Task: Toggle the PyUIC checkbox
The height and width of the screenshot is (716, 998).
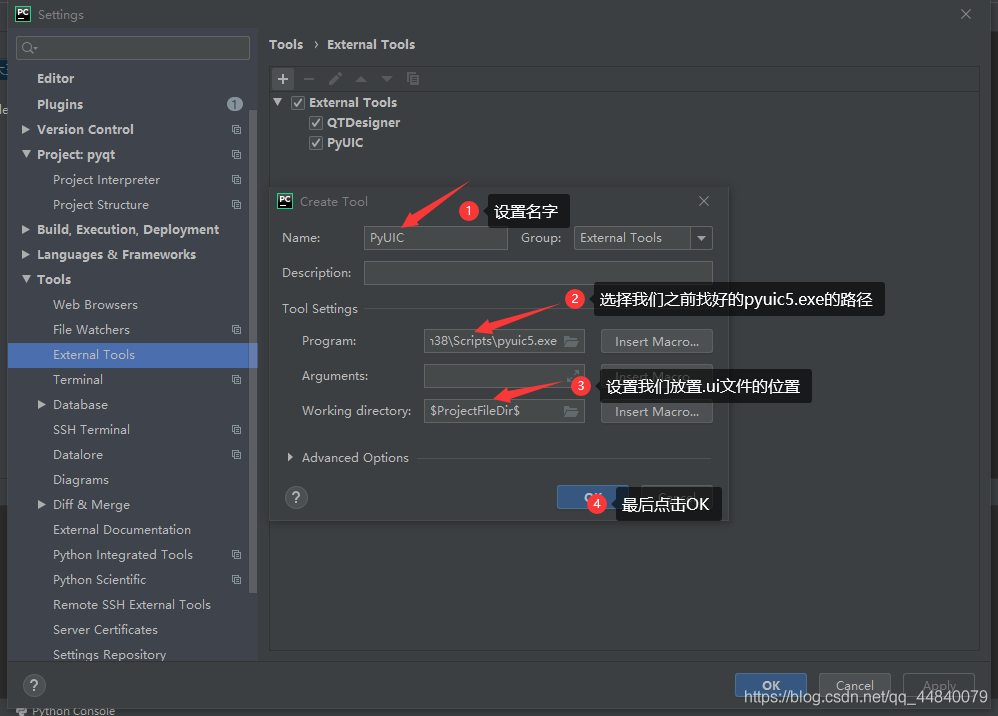Action: coord(316,143)
